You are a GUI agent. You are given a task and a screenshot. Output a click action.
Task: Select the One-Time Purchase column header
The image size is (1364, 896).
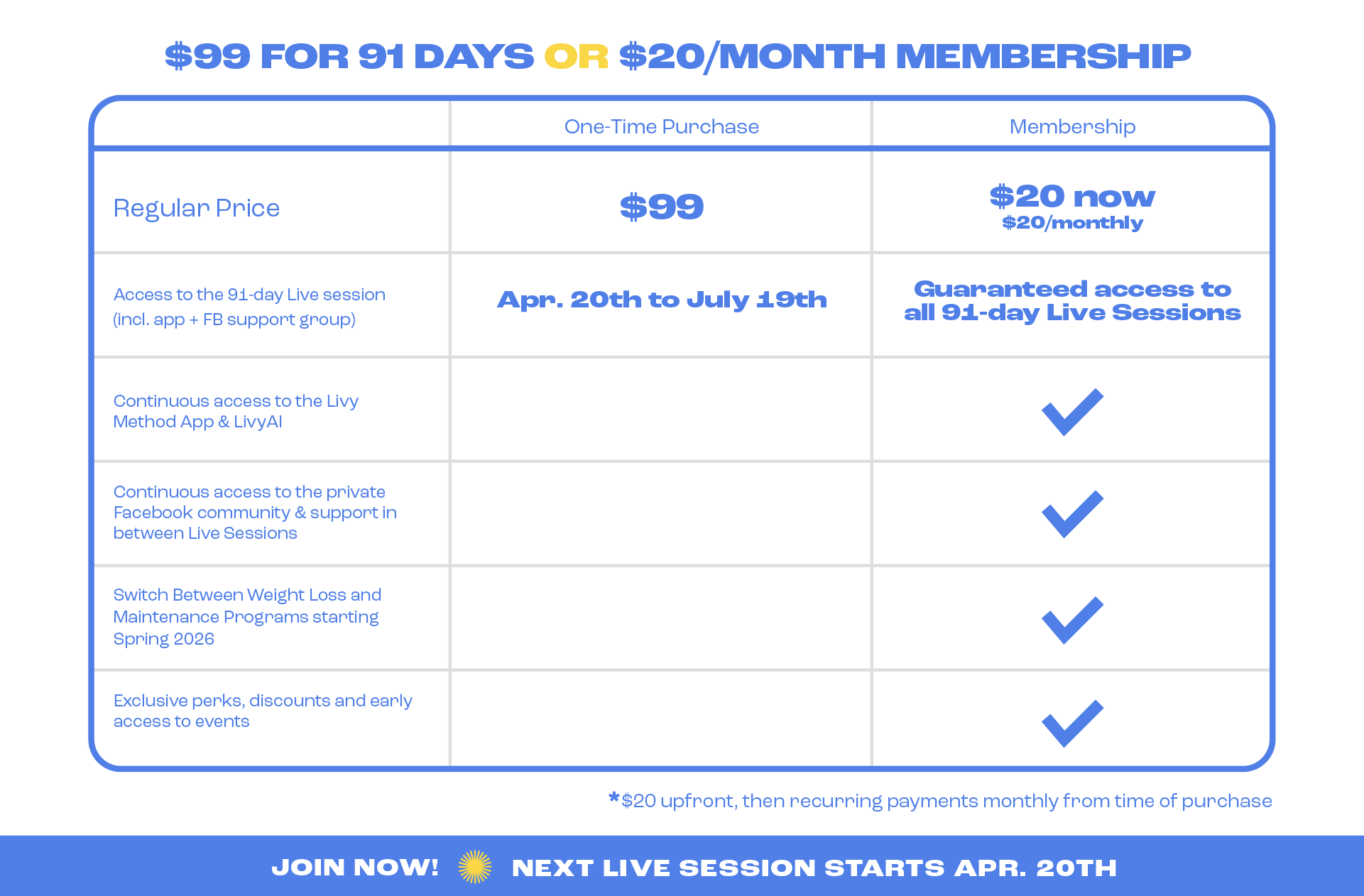661,126
